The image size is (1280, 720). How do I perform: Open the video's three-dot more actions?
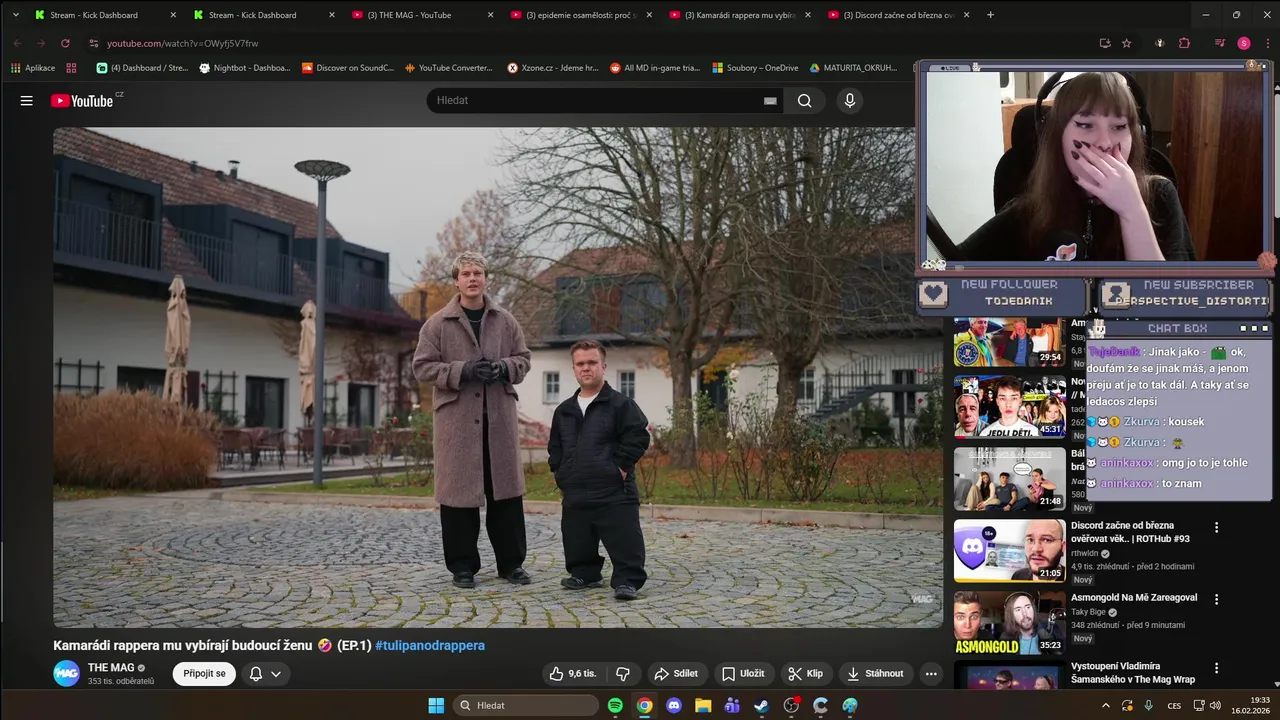931,674
